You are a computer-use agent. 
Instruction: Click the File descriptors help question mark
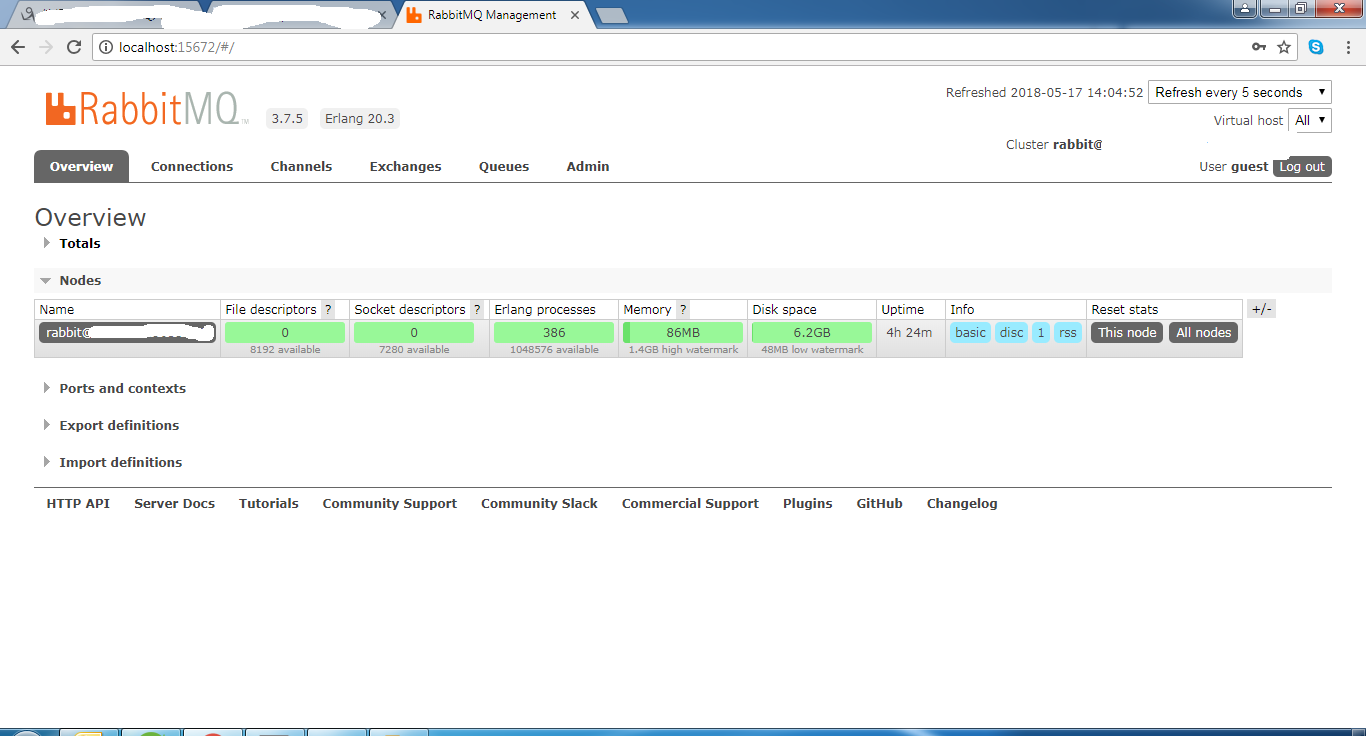pyautogui.click(x=328, y=310)
